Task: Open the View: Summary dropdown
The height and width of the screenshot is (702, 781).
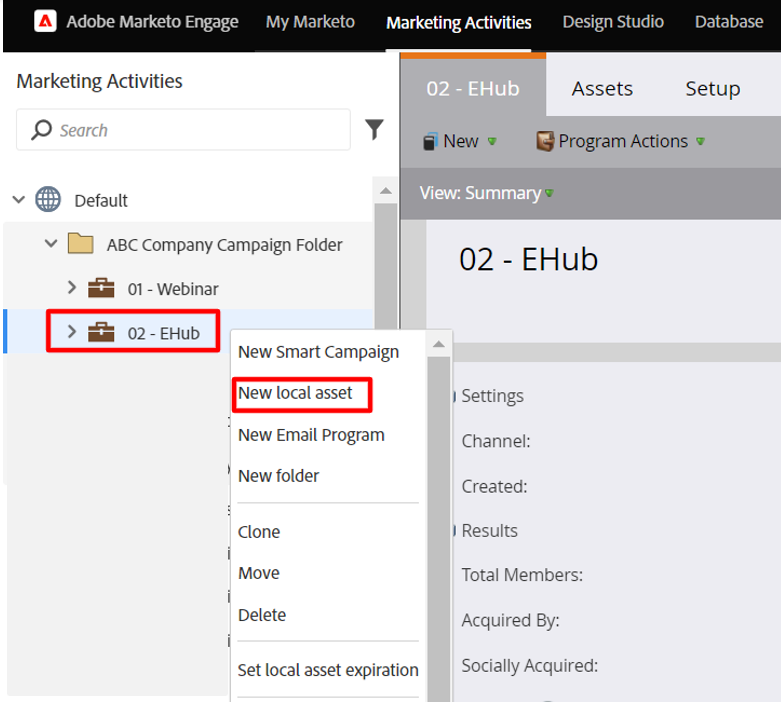Action: pos(487,193)
